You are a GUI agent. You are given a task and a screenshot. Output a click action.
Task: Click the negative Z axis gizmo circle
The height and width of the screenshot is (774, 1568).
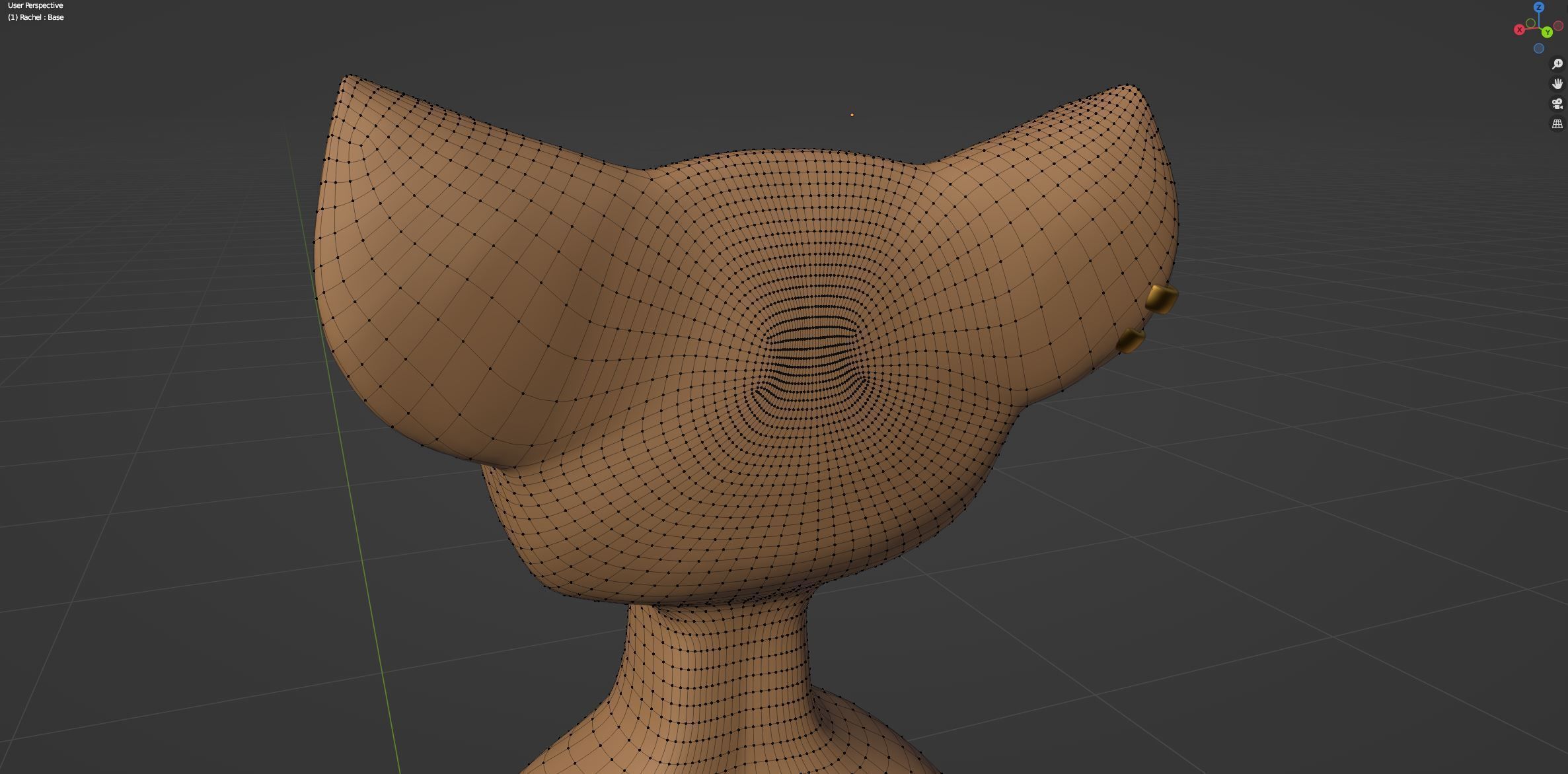(1539, 48)
